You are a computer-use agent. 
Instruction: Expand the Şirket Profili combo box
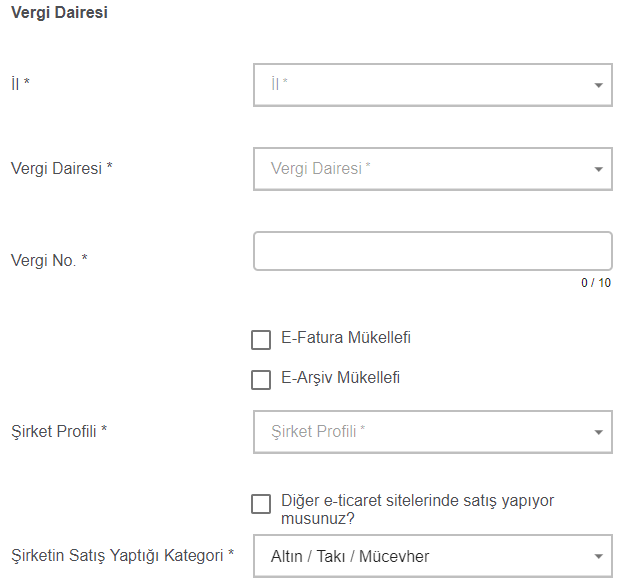click(x=420, y=432)
